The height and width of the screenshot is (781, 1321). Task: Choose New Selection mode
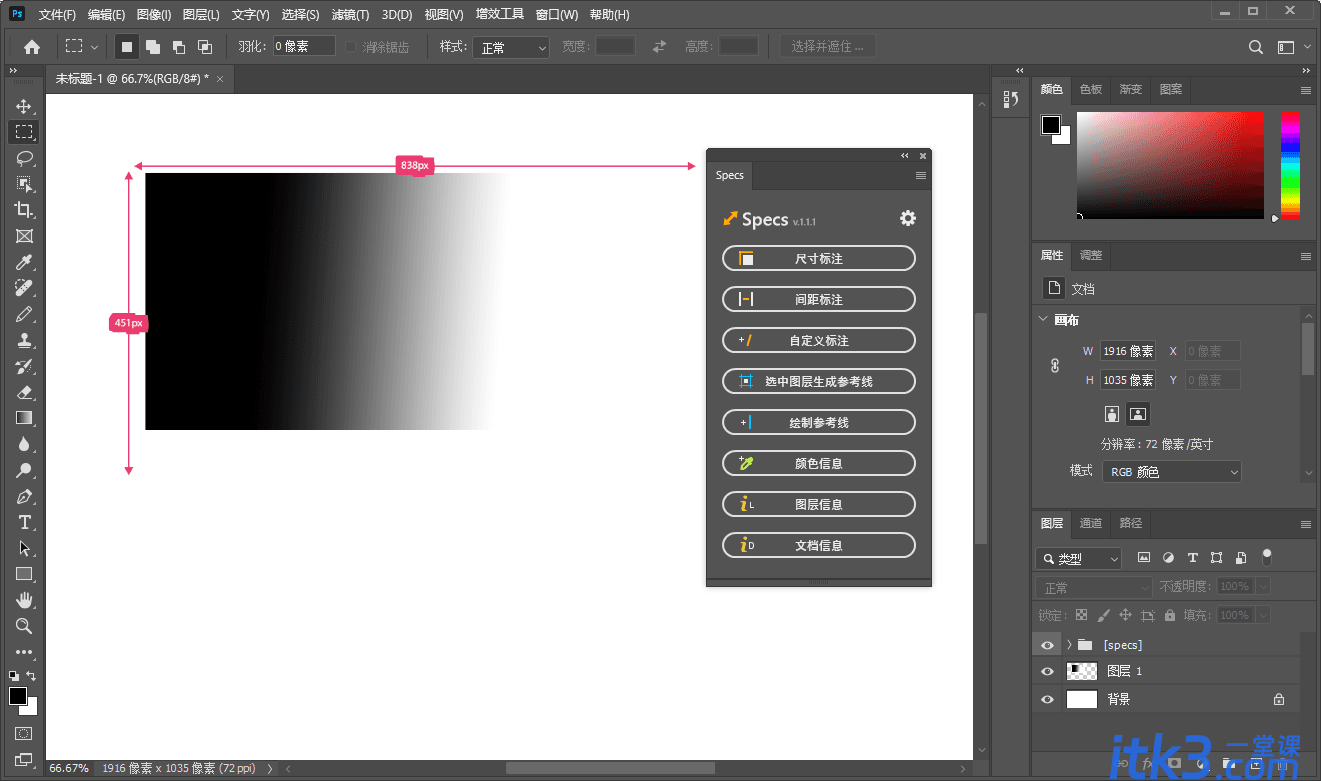coord(127,47)
